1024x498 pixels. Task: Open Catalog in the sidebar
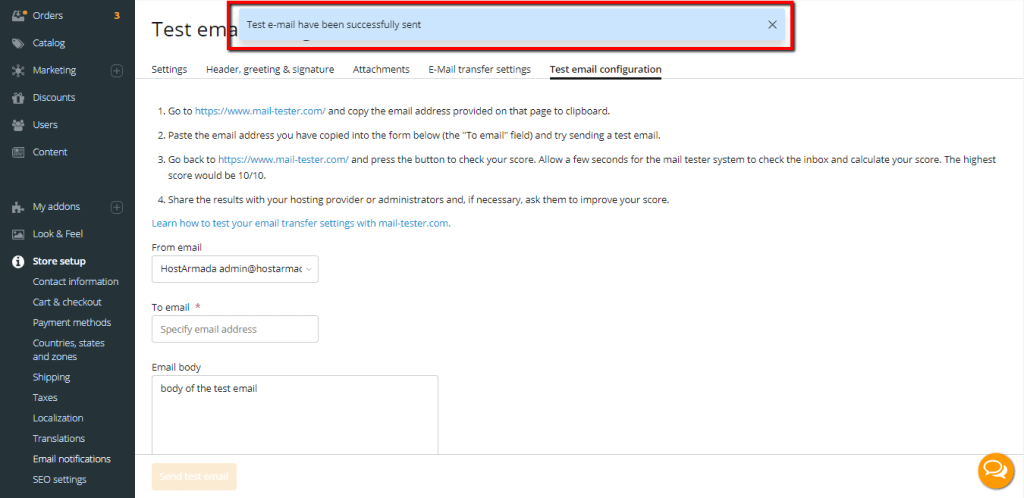coord(49,43)
